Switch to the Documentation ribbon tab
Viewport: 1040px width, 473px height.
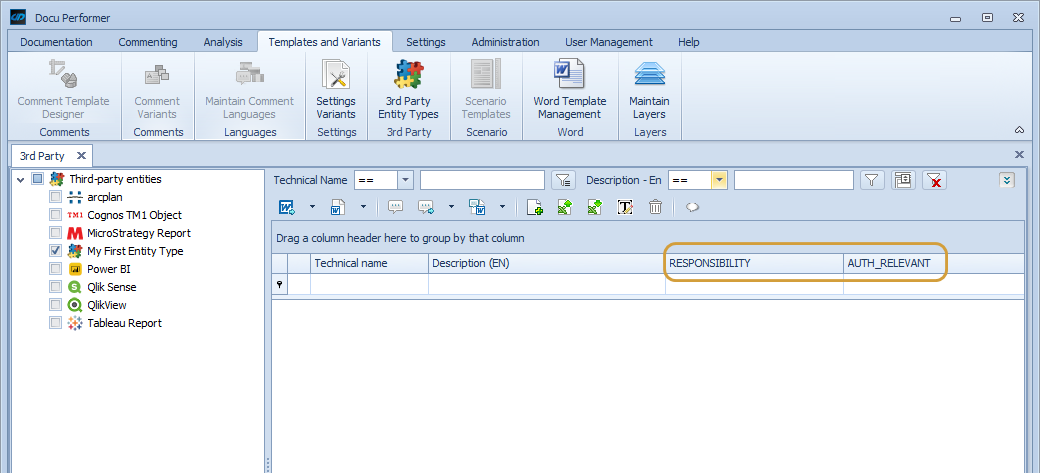[x=56, y=42]
